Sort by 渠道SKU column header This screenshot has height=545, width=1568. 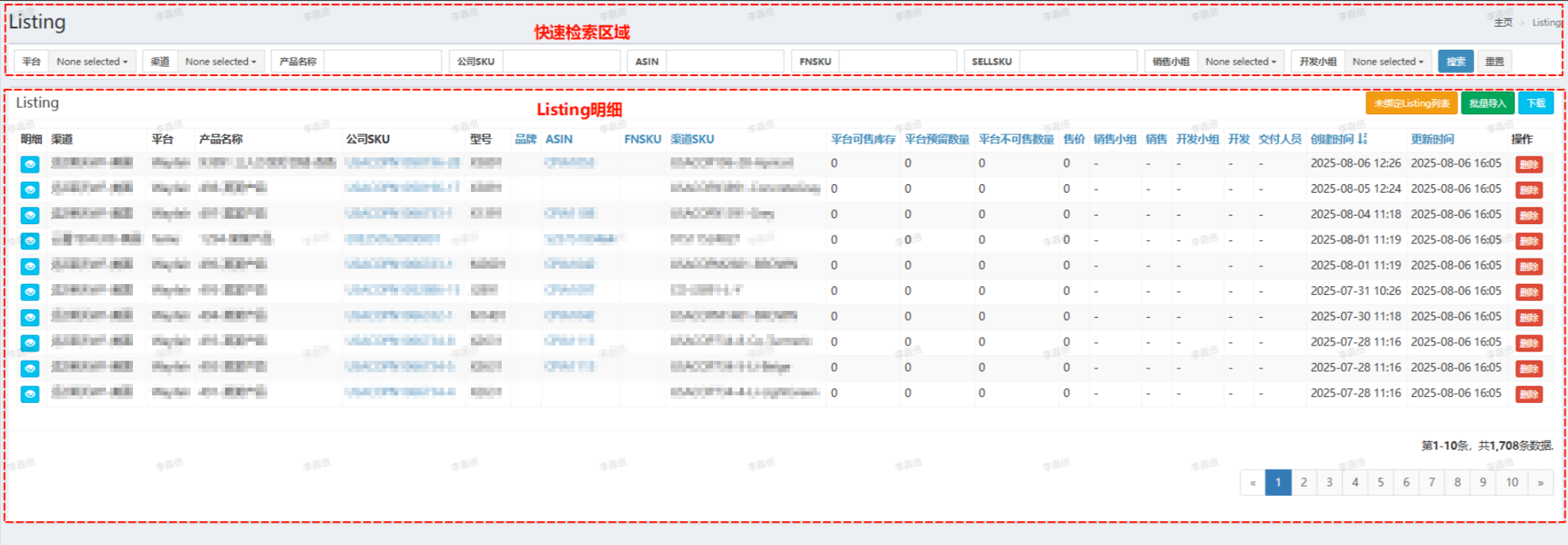pyautogui.click(x=692, y=139)
